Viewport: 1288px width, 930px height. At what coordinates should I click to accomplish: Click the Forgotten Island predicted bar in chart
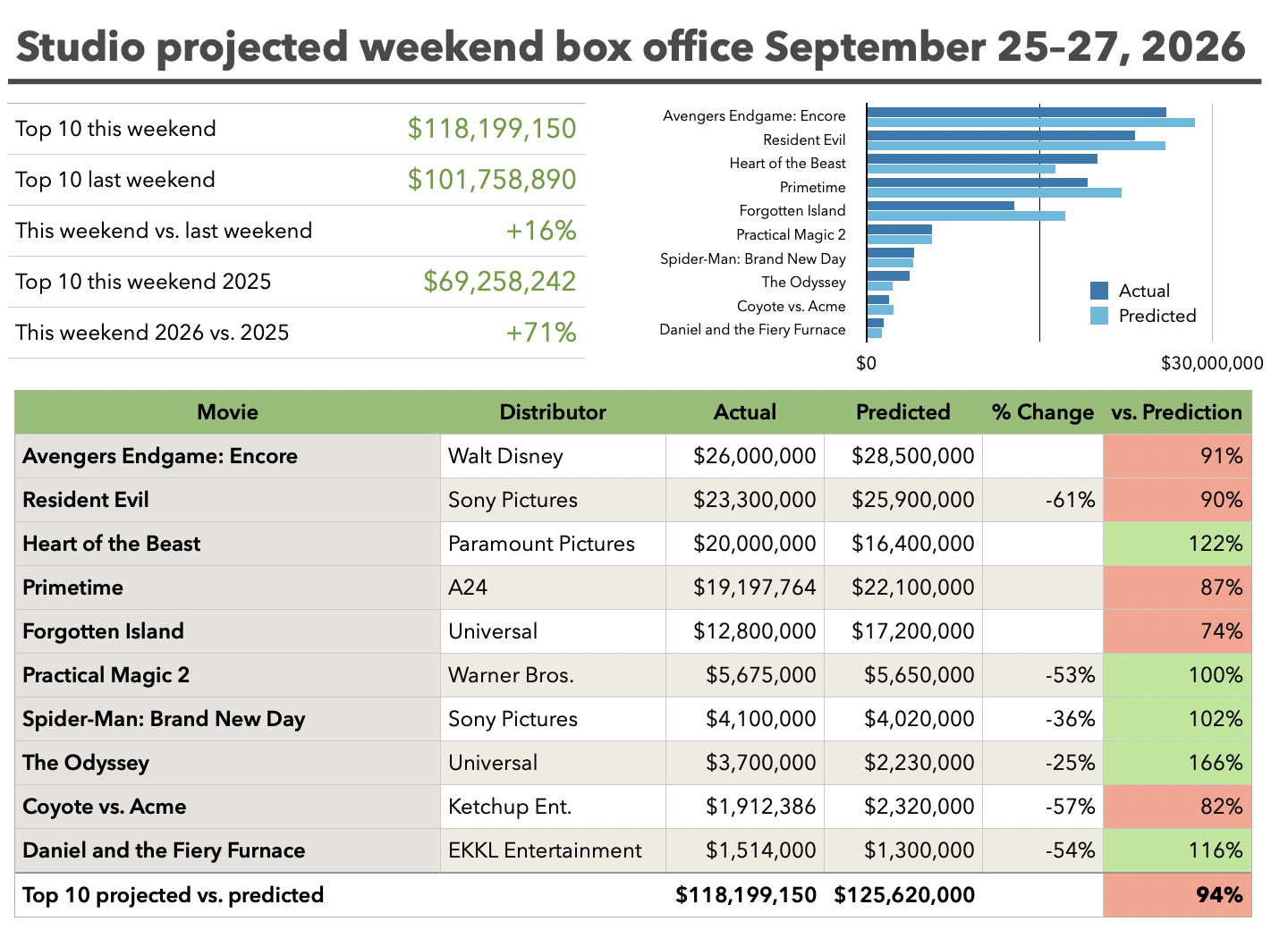click(966, 216)
